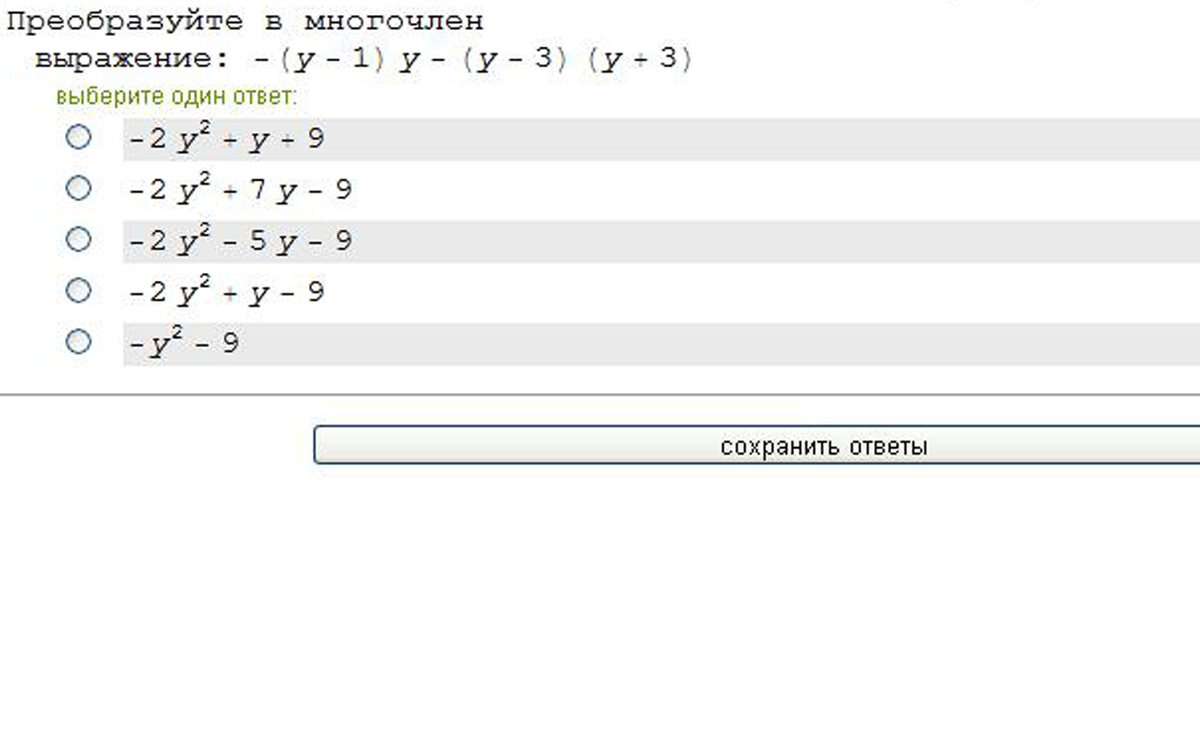Click the factor (y − 1) in the question
This screenshot has width=1200, height=750.
coord(333,60)
